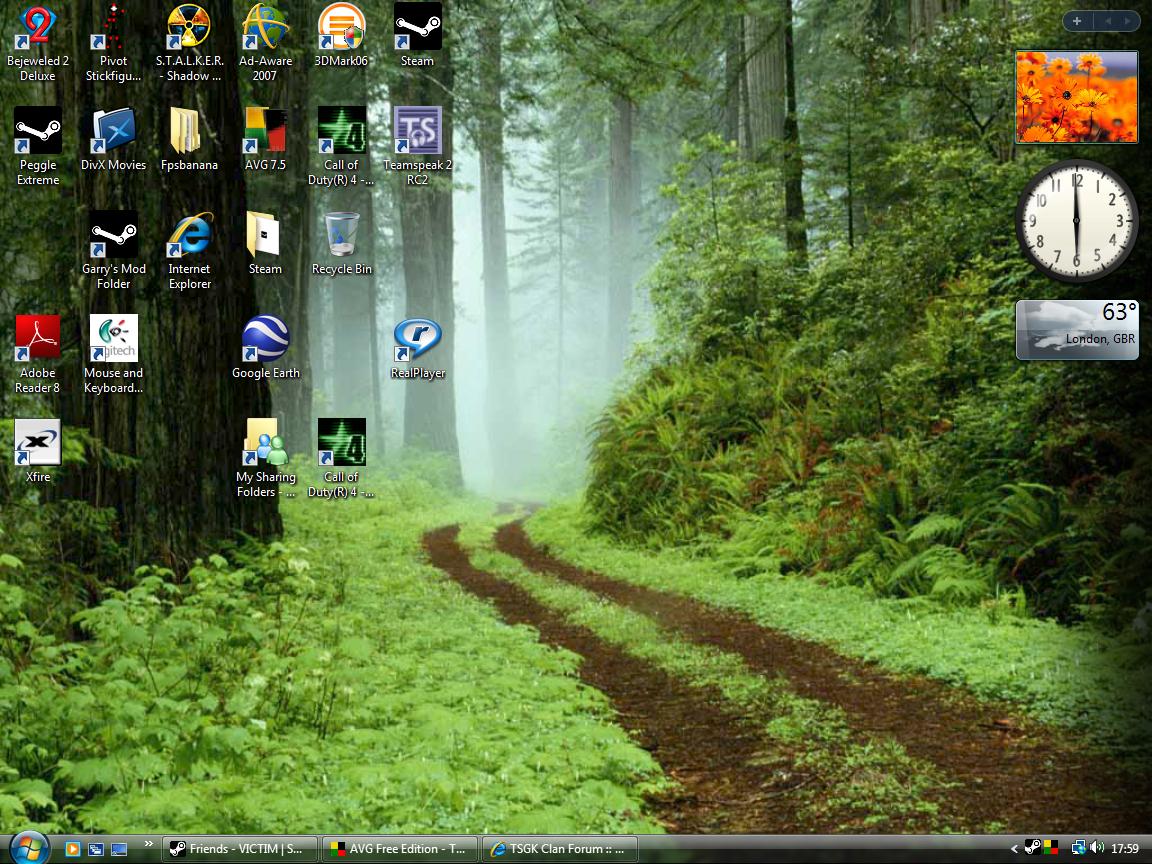Switch to the AVG Free Edition window
The image size is (1152, 864).
[x=399, y=848]
